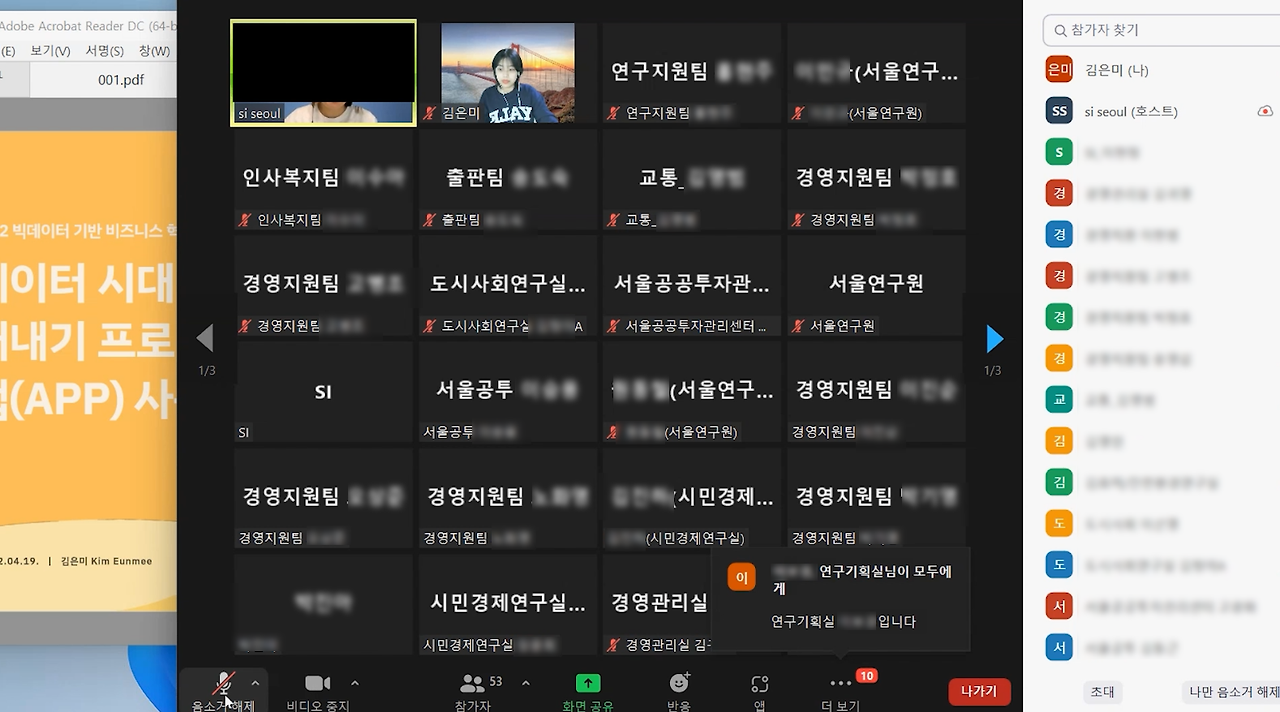Open 서명(S) menu in Acrobat Reader
The height and width of the screenshot is (712, 1280).
[x=104, y=50]
